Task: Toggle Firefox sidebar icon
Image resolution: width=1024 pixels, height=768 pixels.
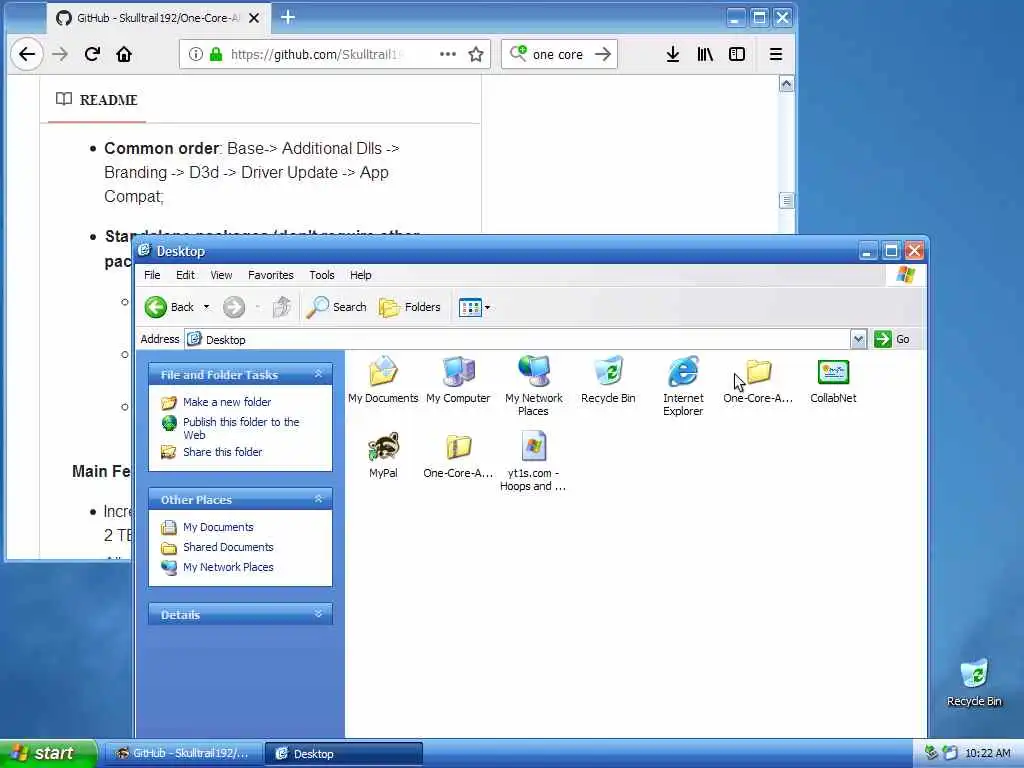Action: [x=737, y=54]
